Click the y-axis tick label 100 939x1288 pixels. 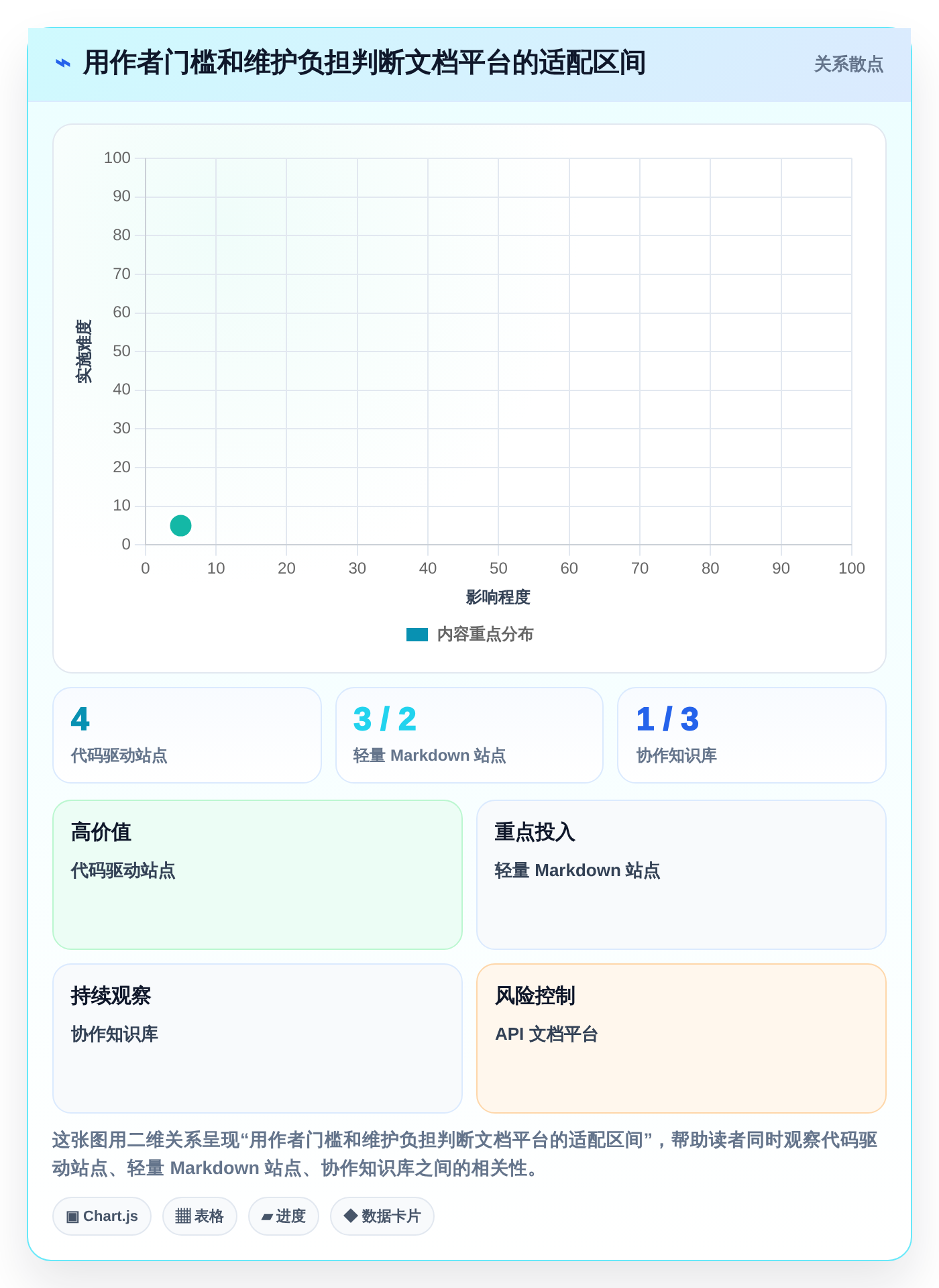point(117,158)
